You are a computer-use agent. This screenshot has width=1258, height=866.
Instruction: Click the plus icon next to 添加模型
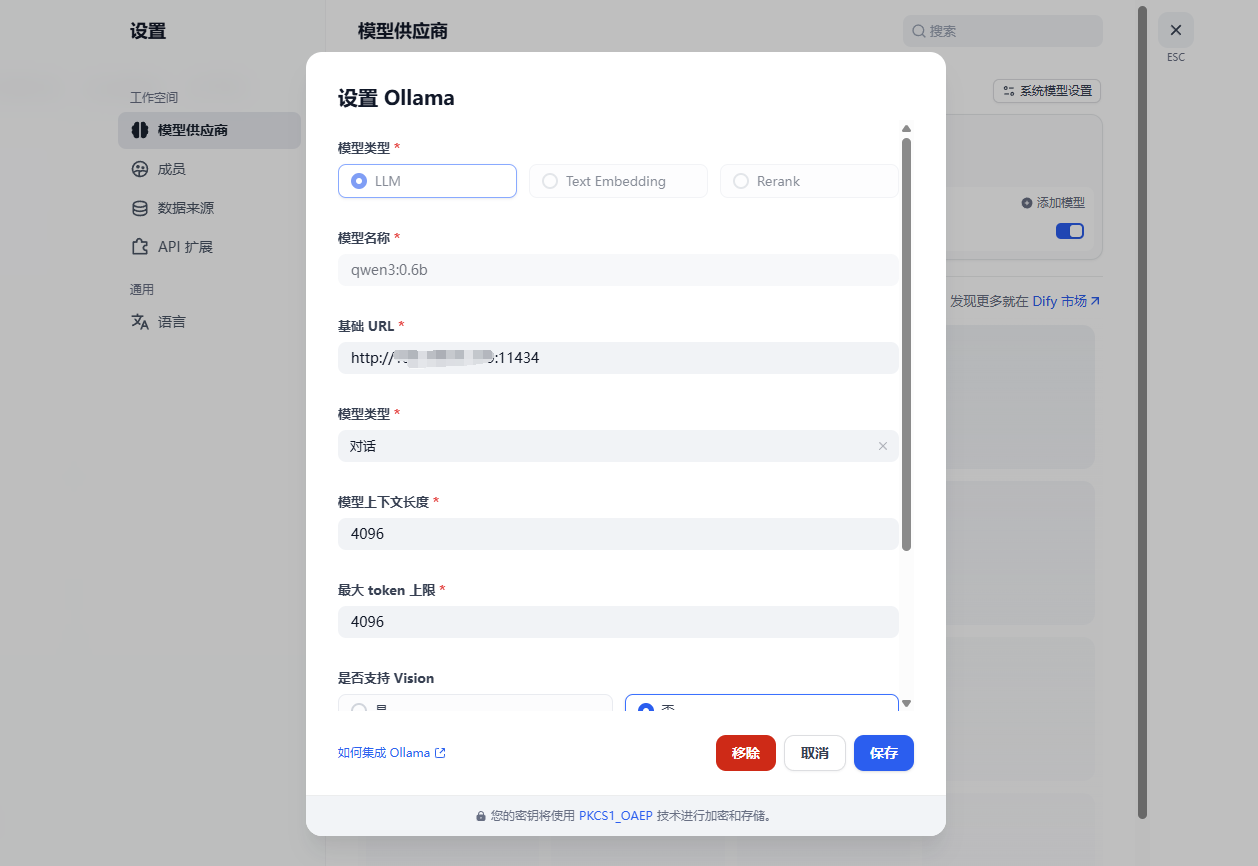[x=1027, y=203]
